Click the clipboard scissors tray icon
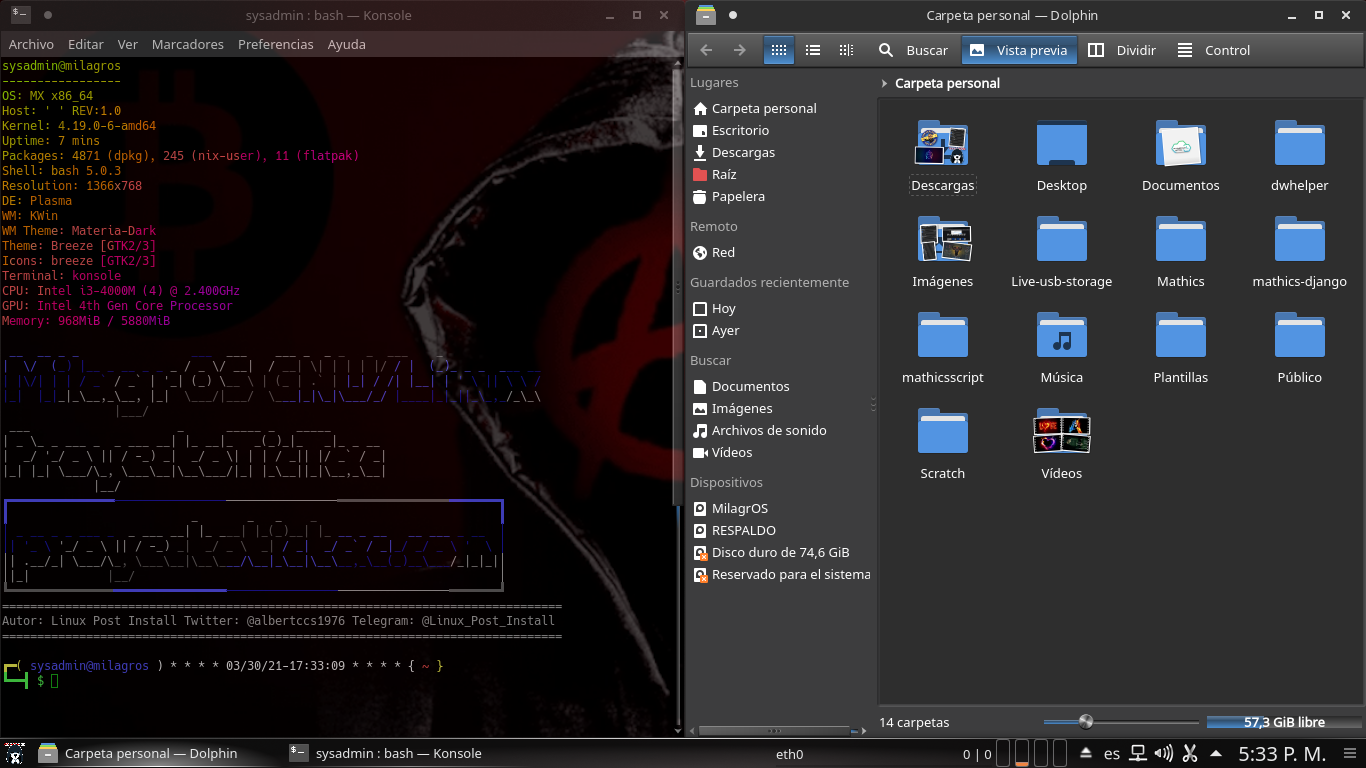The height and width of the screenshot is (768, 1366). coord(1190,754)
